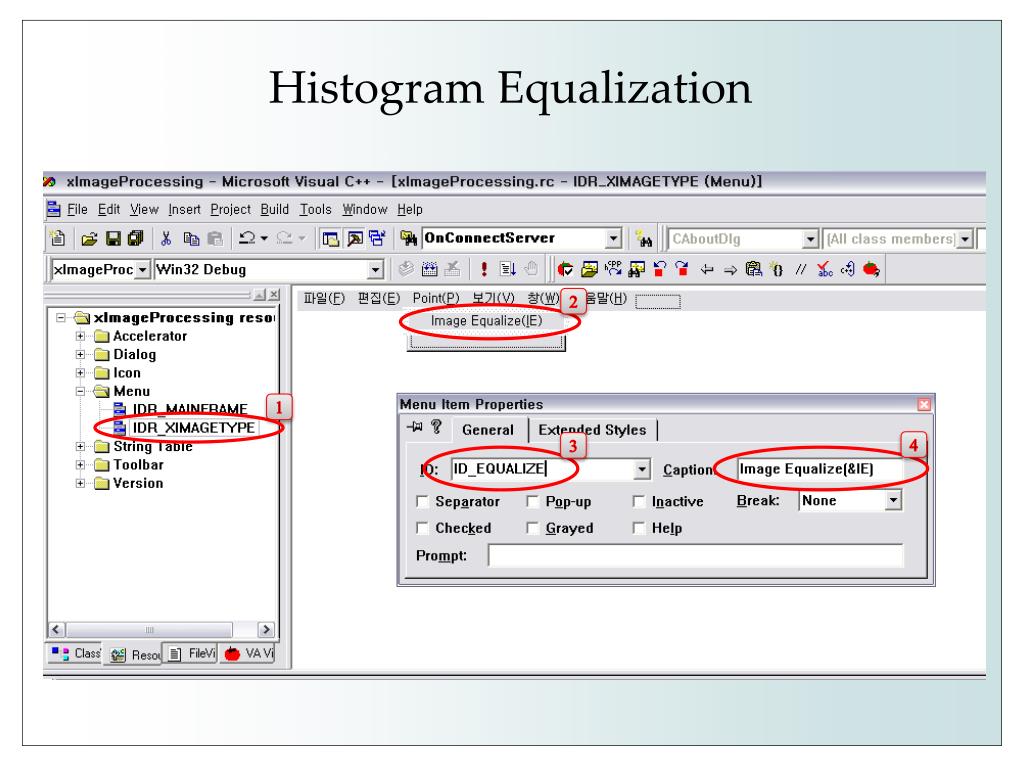Open the xImageProc project dropdown
Viewport: 1024px width, 768px height.
pyautogui.click(x=142, y=269)
